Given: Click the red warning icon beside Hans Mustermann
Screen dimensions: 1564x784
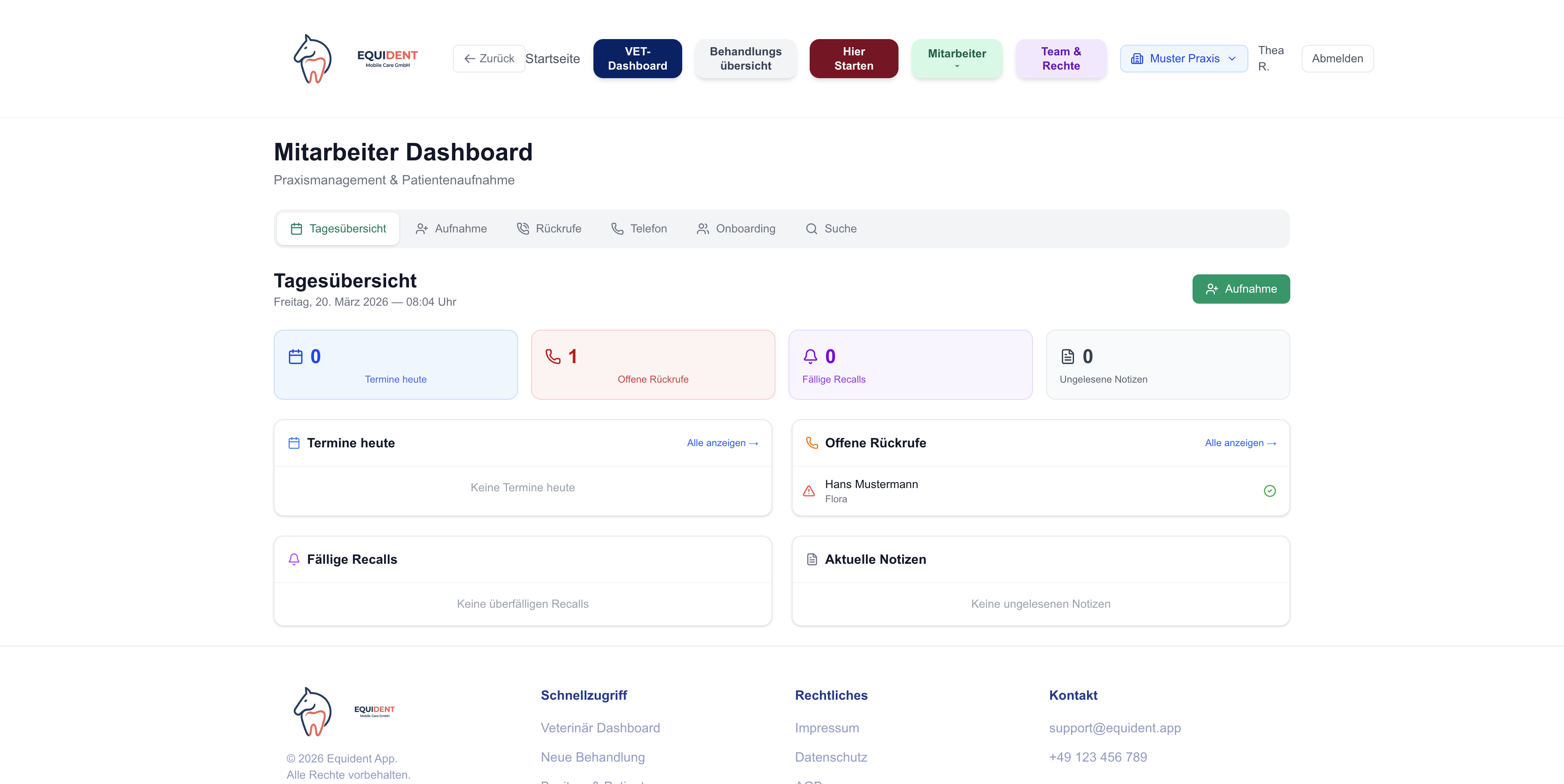Looking at the screenshot, I should pyautogui.click(x=809, y=491).
